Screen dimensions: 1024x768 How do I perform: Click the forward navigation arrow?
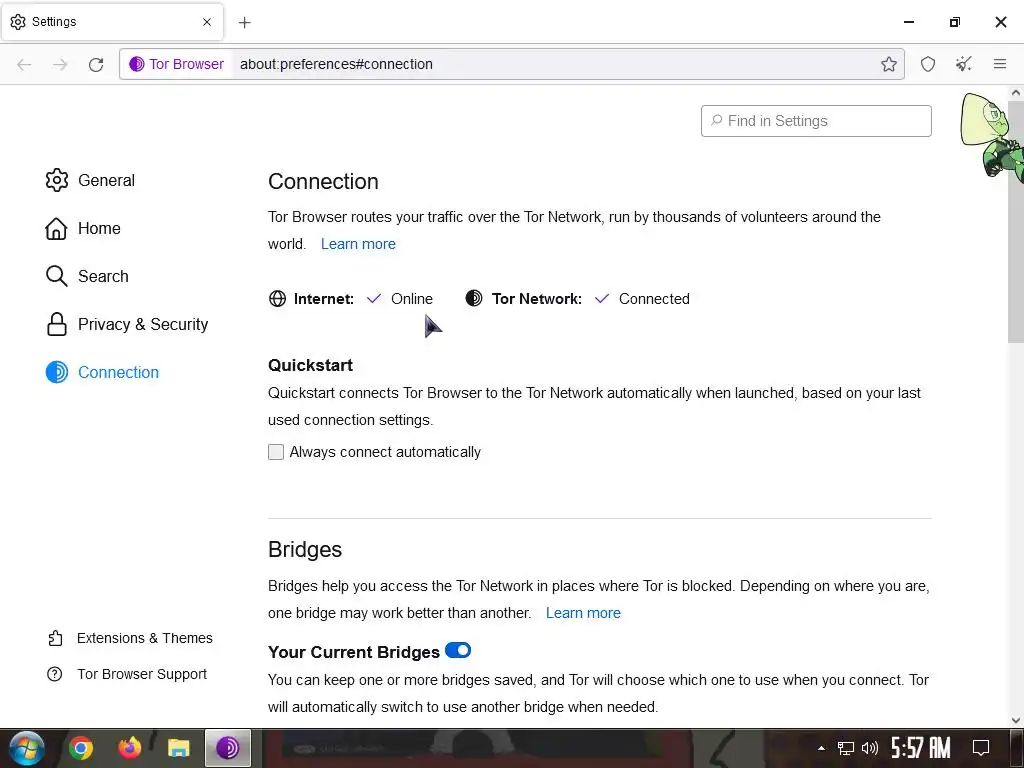60,64
